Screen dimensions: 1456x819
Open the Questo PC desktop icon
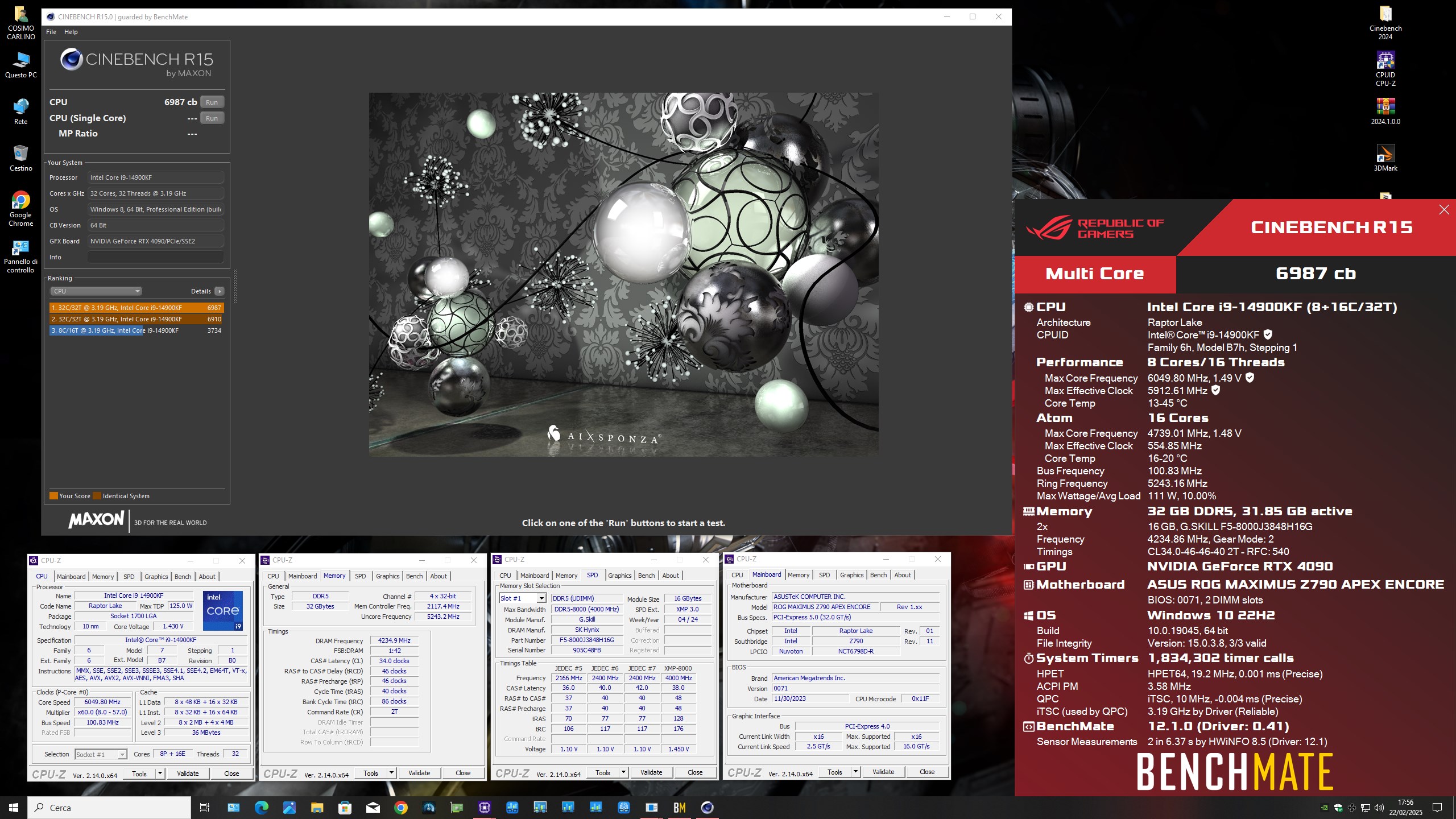tap(21, 65)
